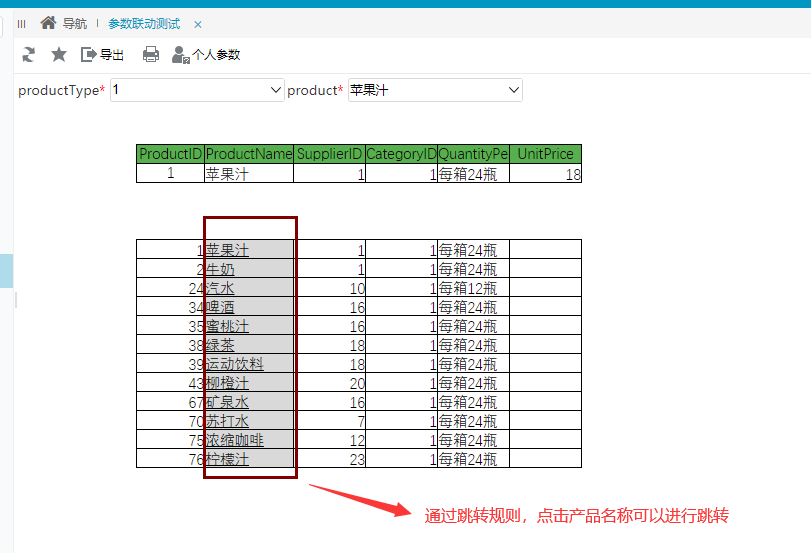Click the UnitPrice value 18
This screenshot has width=811, height=553.
546,174
